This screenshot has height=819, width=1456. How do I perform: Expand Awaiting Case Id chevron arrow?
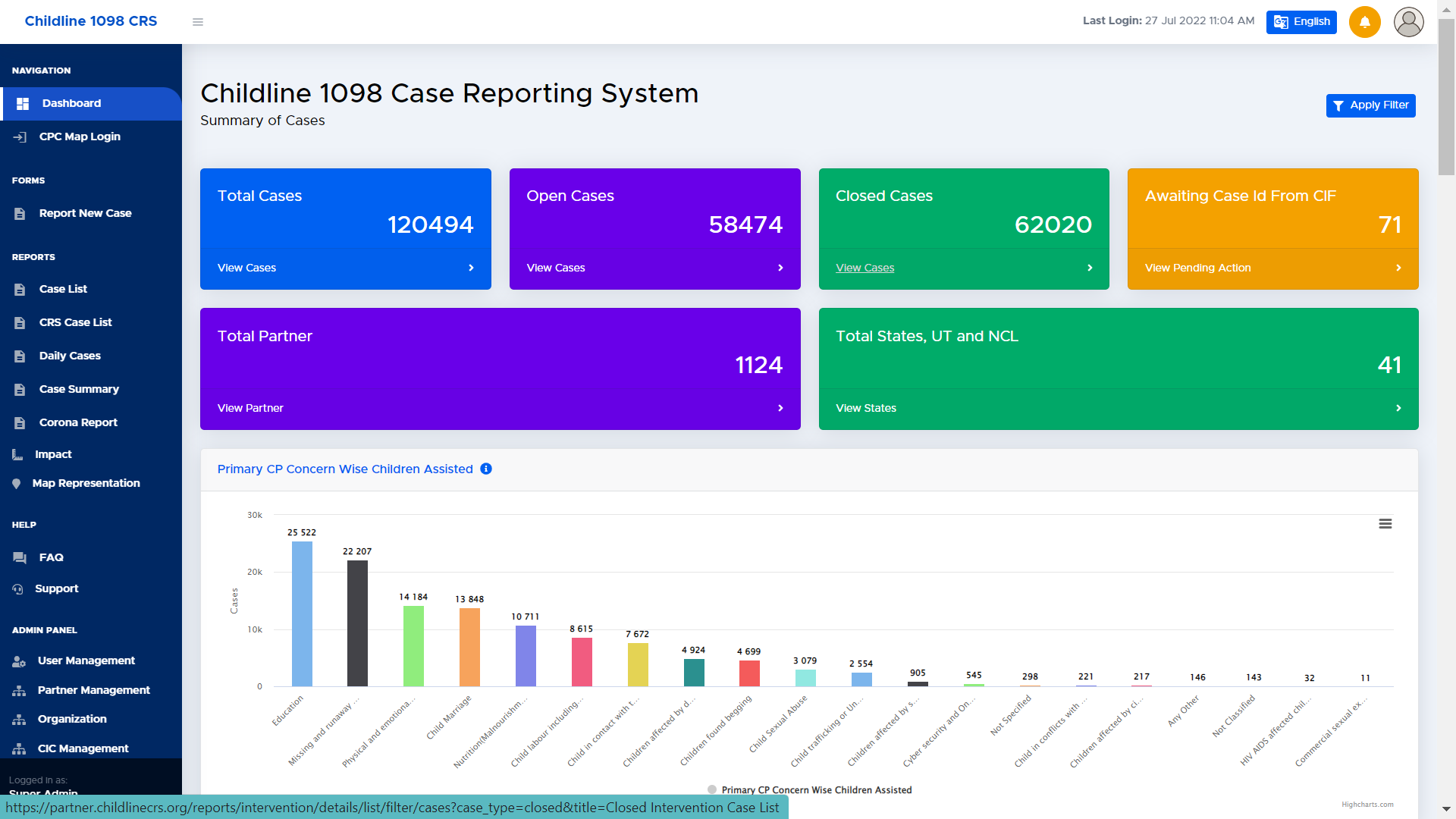point(1398,268)
